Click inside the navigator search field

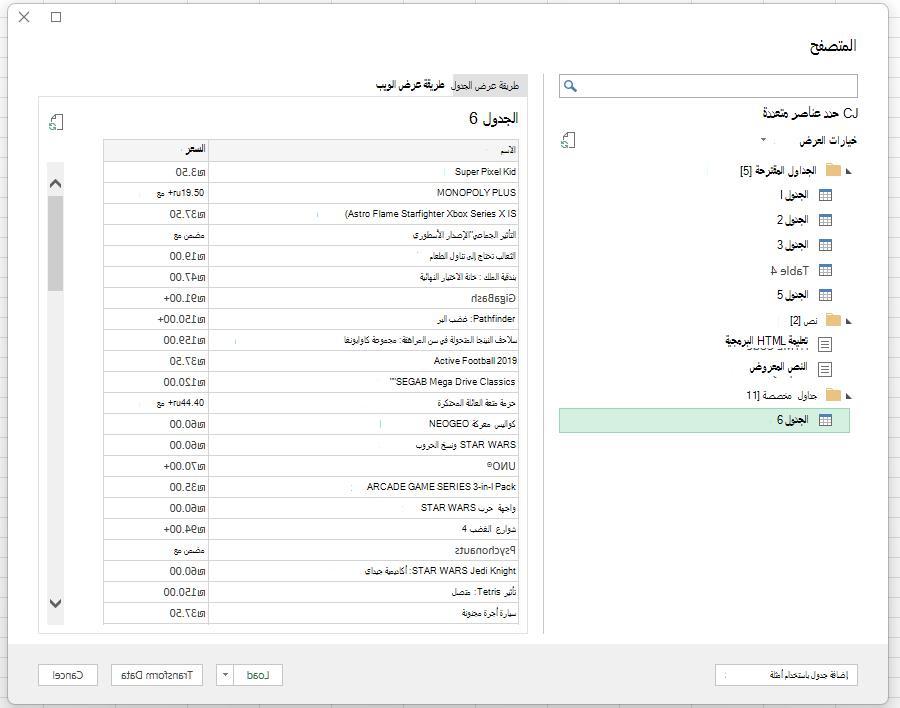coord(708,86)
